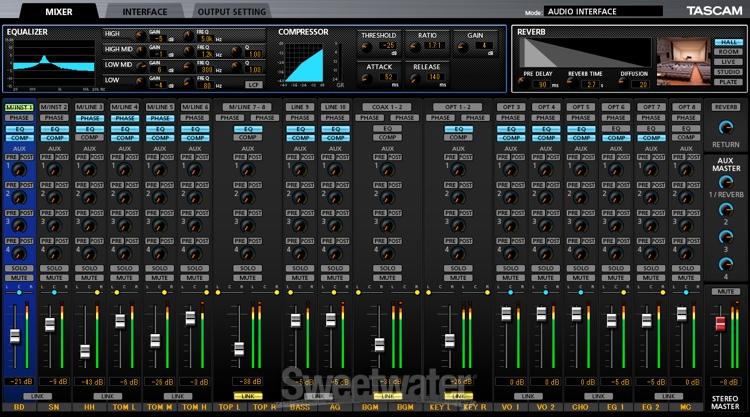Image resolution: width=750 pixels, height=417 pixels.
Task: Select LIVE reverb type
Action: point(728,62)
